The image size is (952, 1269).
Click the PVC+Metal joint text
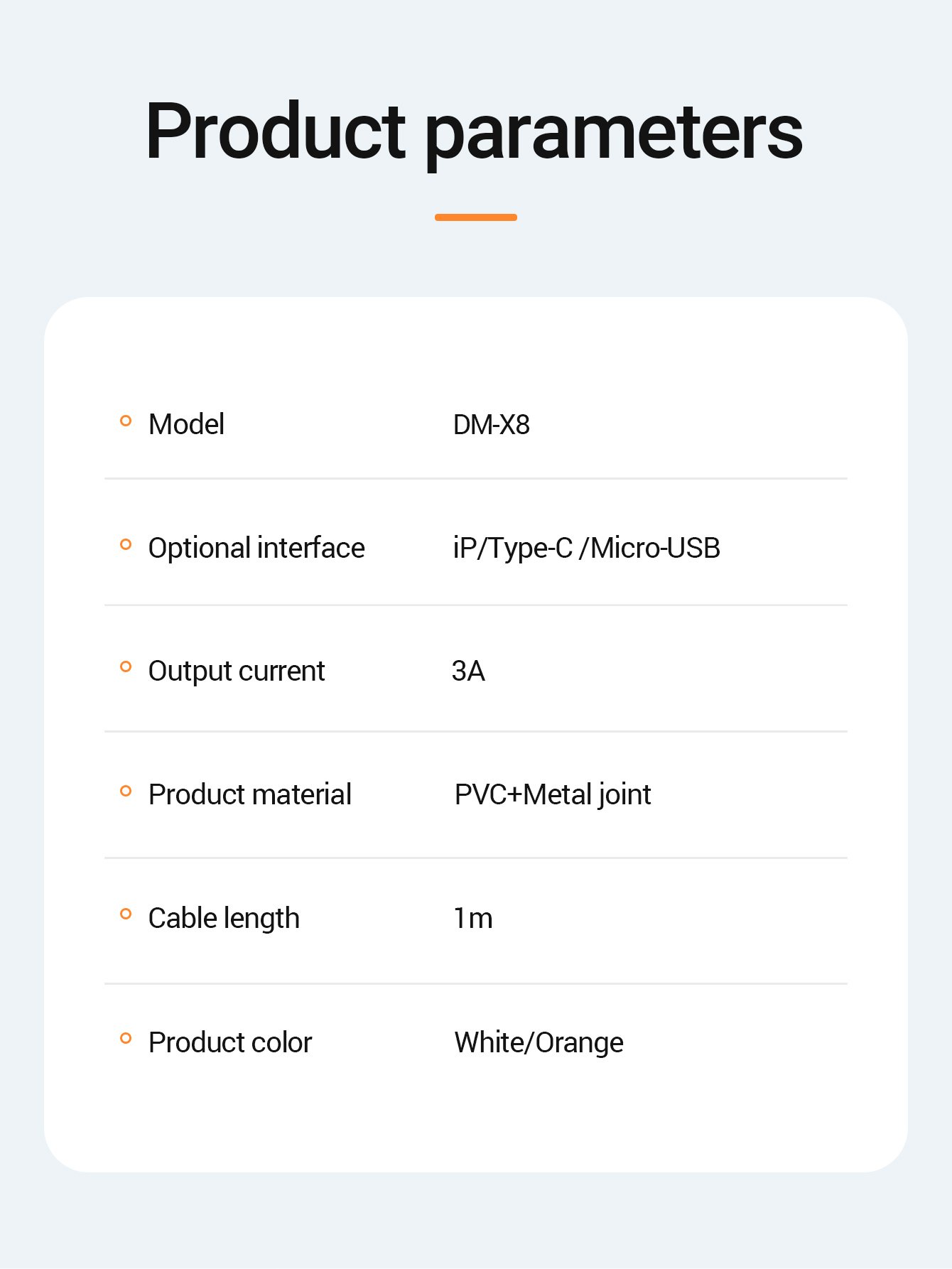pos(552,795)
